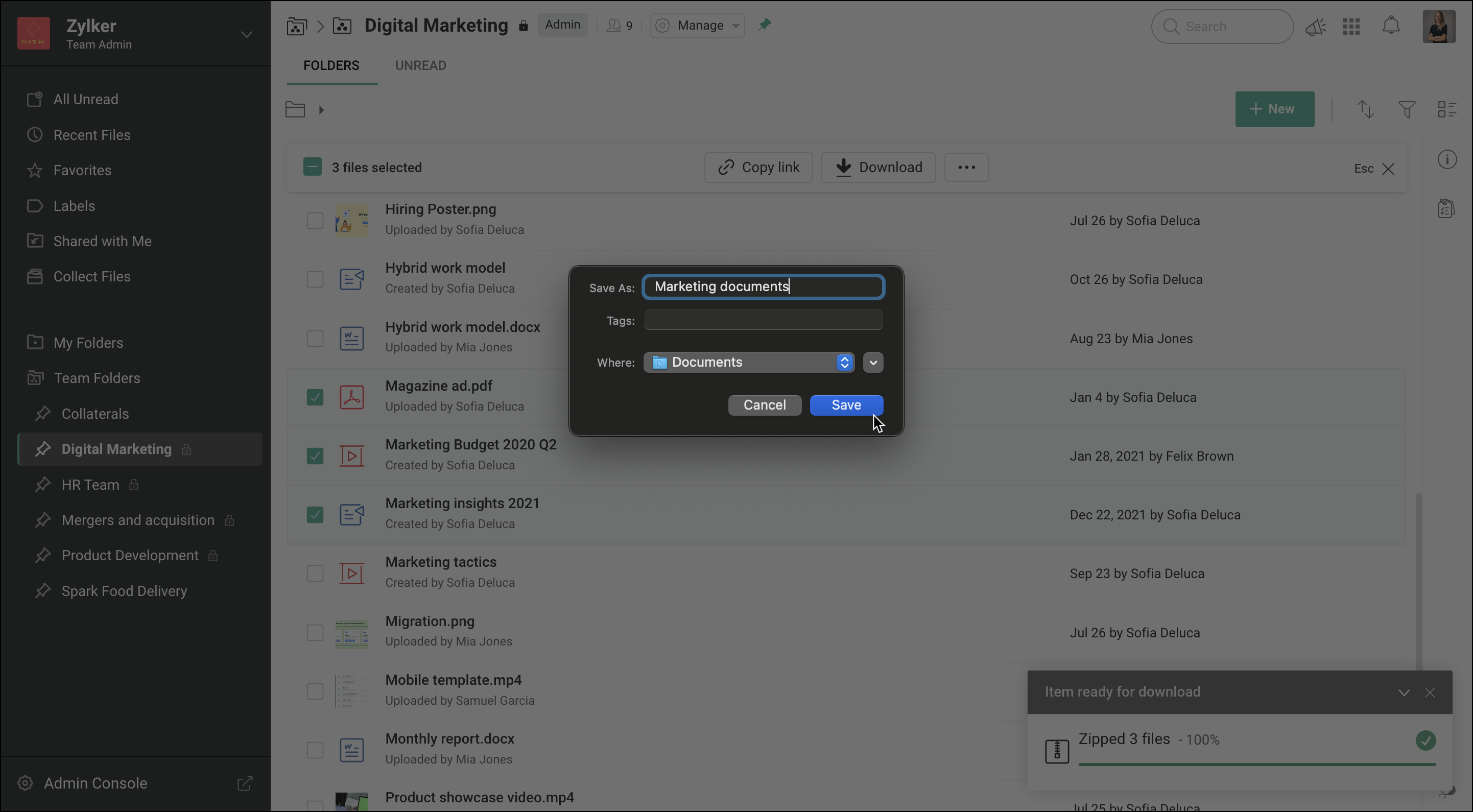Click the Magazine ad.pdf file icon
The width and height of the screenshot is (1473, 812).
coord(352,397)
